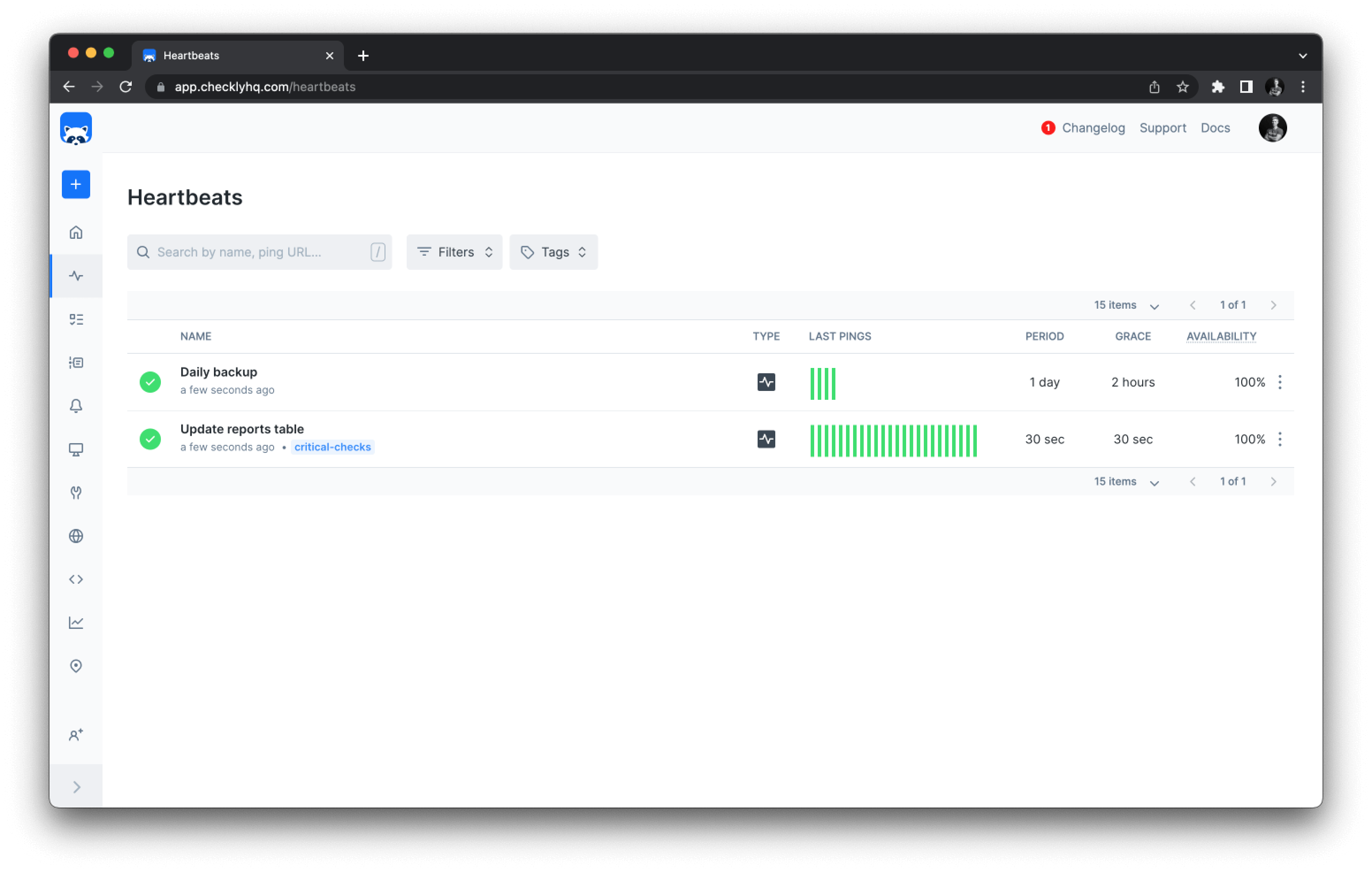This screenshot has height=873, width=1372.
Task: Open the Tags dropdown
Action: (x=553, y=252)
